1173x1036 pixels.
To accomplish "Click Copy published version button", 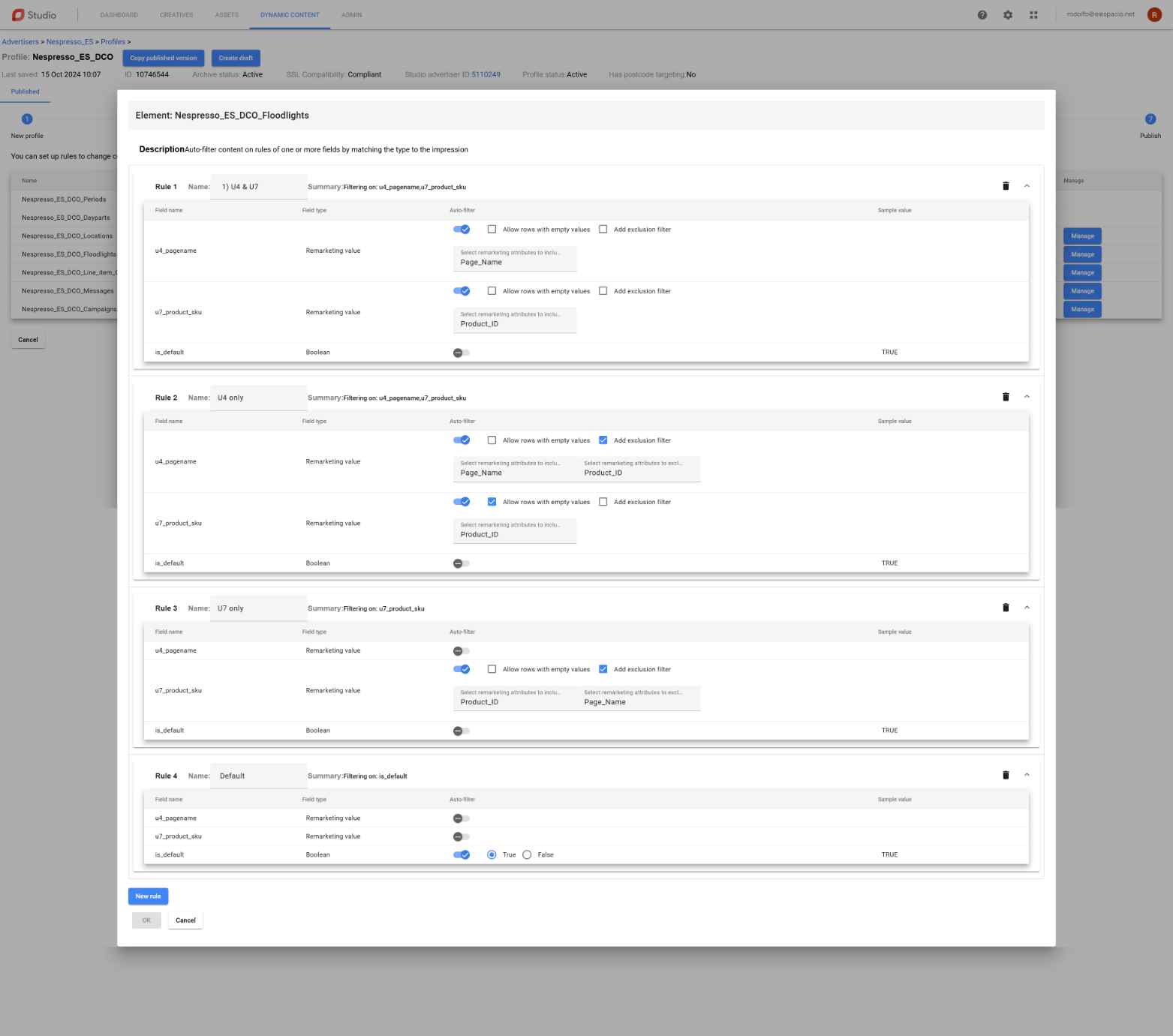I will [164, 58].
